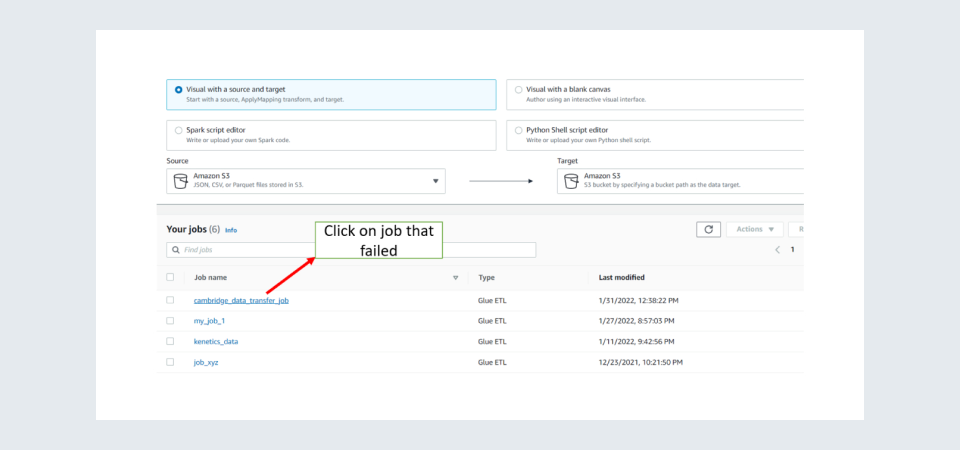Select 'Visual with a source and target' radio option
The width and height of the screenshot is (960, 450).
[x=179, y=89]
